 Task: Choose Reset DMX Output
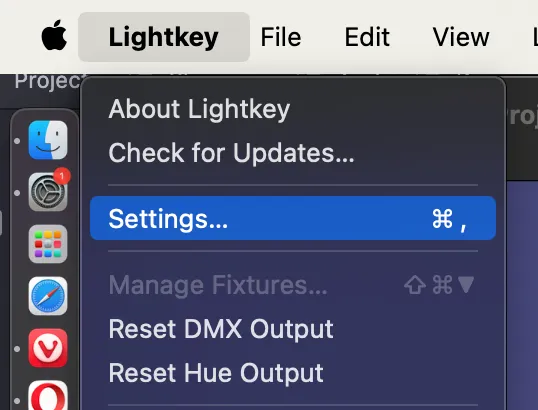(293, 329)
